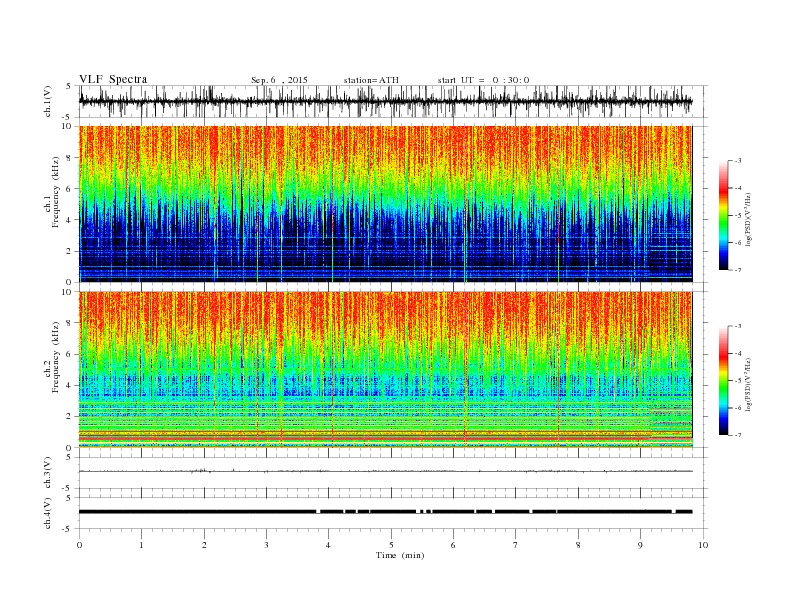Click the "8" kHz tick of ch.1 spectrogram
The width and height of the screenshot is (792, 612).
tap(70, 158)
